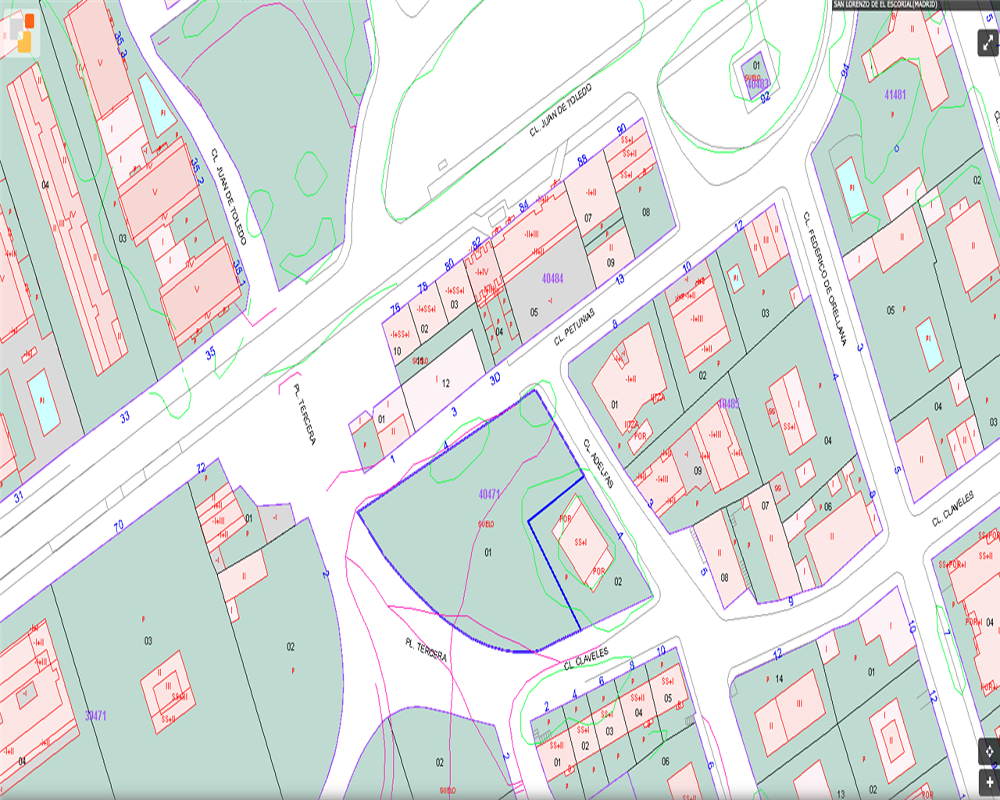
Task: Zoom in using the plus button
Action: click(988, 782)
